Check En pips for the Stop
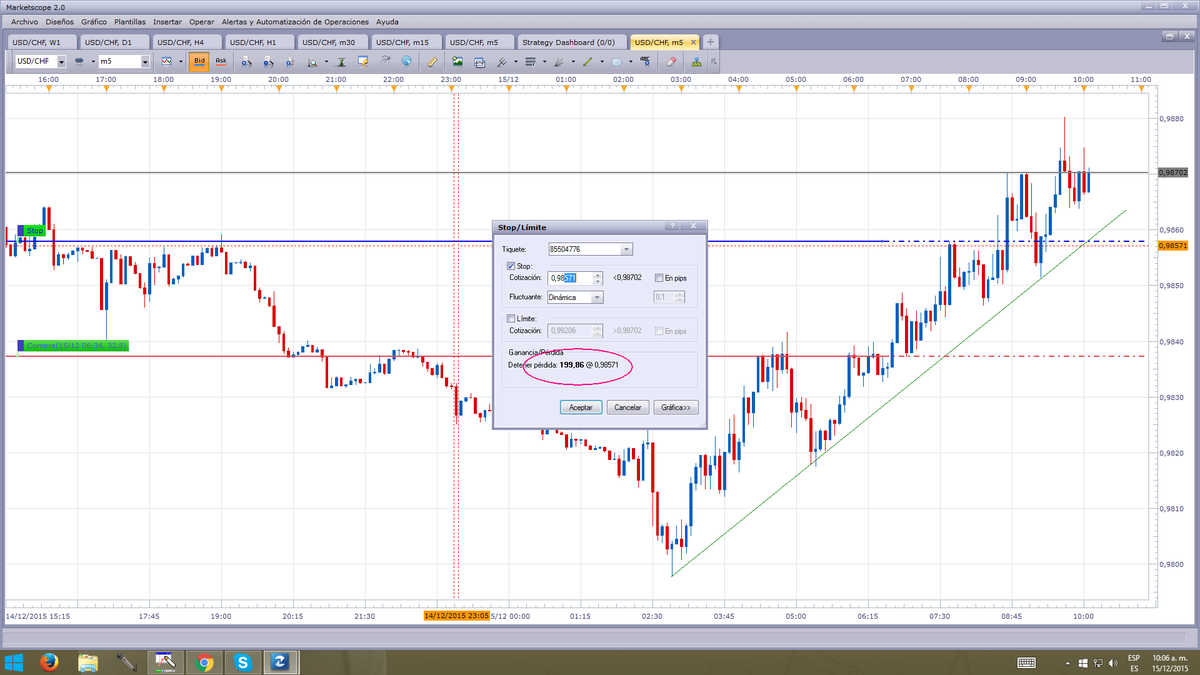Image resolution: width=1200 pixels, height=675 pixels. [659, 278]
